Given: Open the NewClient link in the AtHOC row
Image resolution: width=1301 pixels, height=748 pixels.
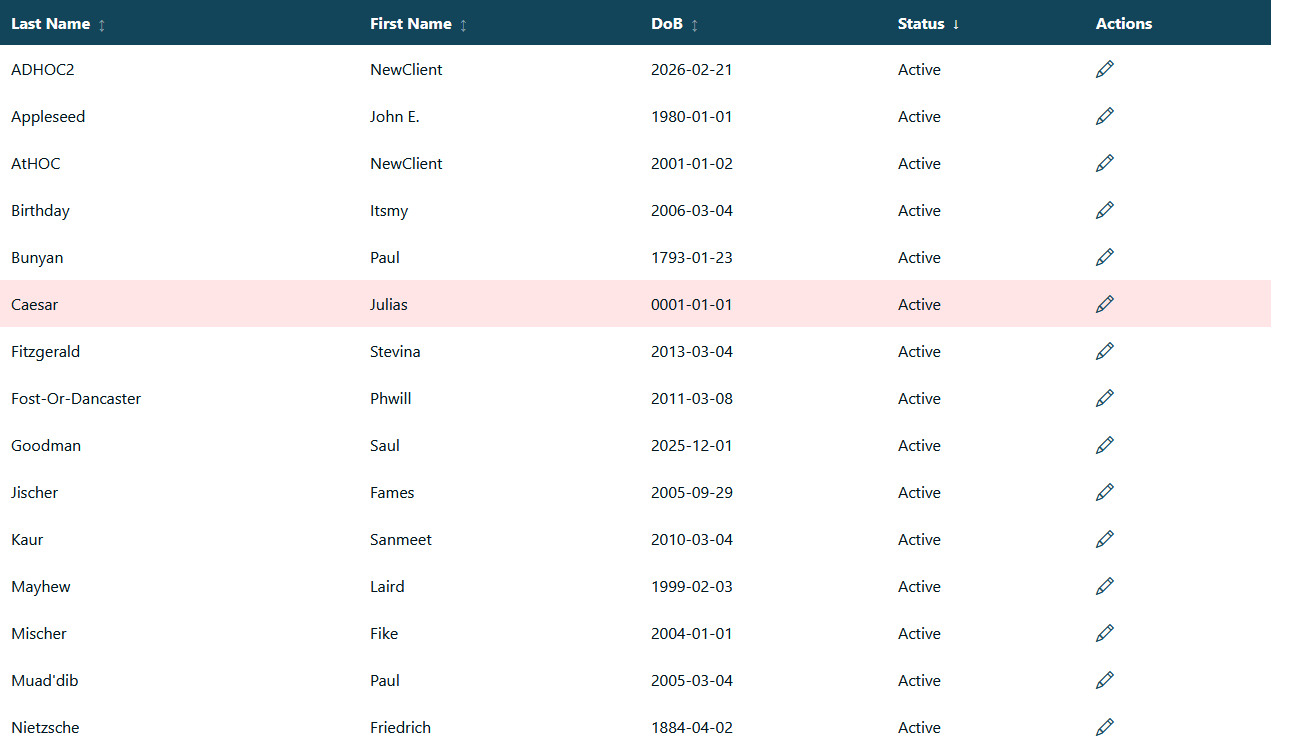Looking at the screenshot, I should tap(406, 163).
